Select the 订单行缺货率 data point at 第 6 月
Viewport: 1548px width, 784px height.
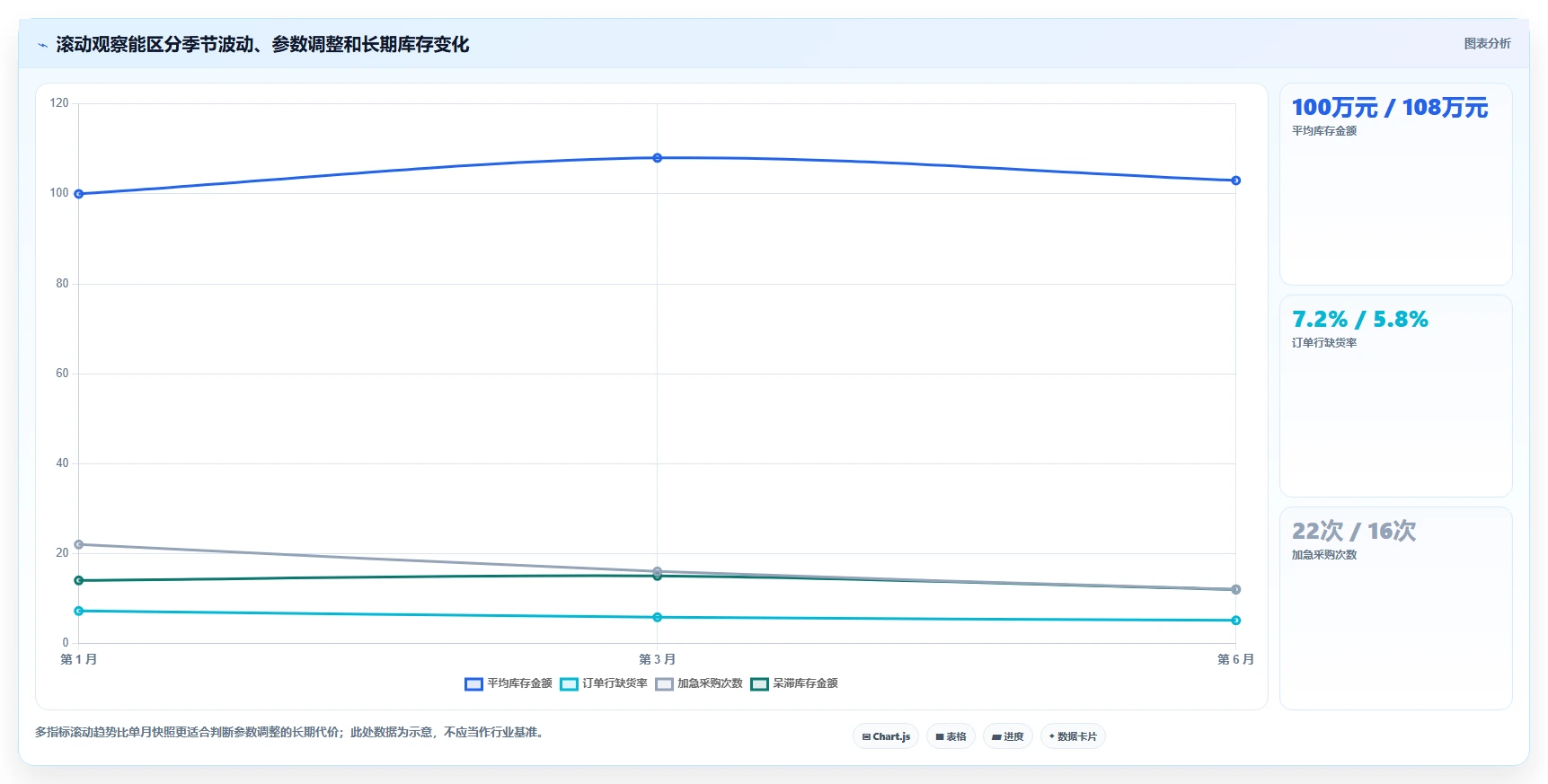[x=1236, y=620]
